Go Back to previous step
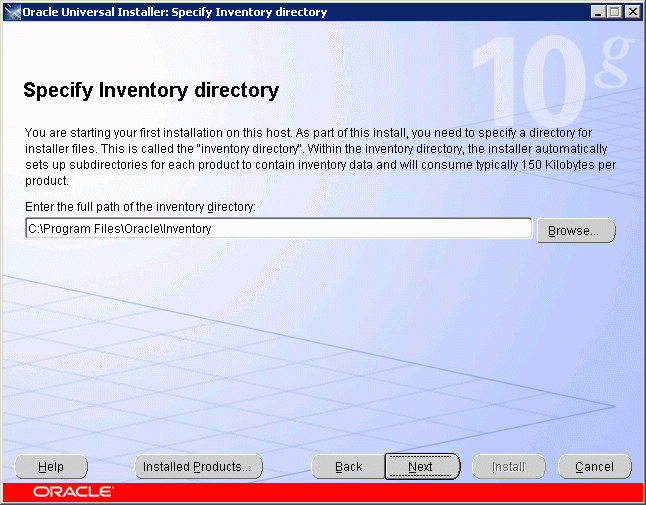 coord(349,467)
